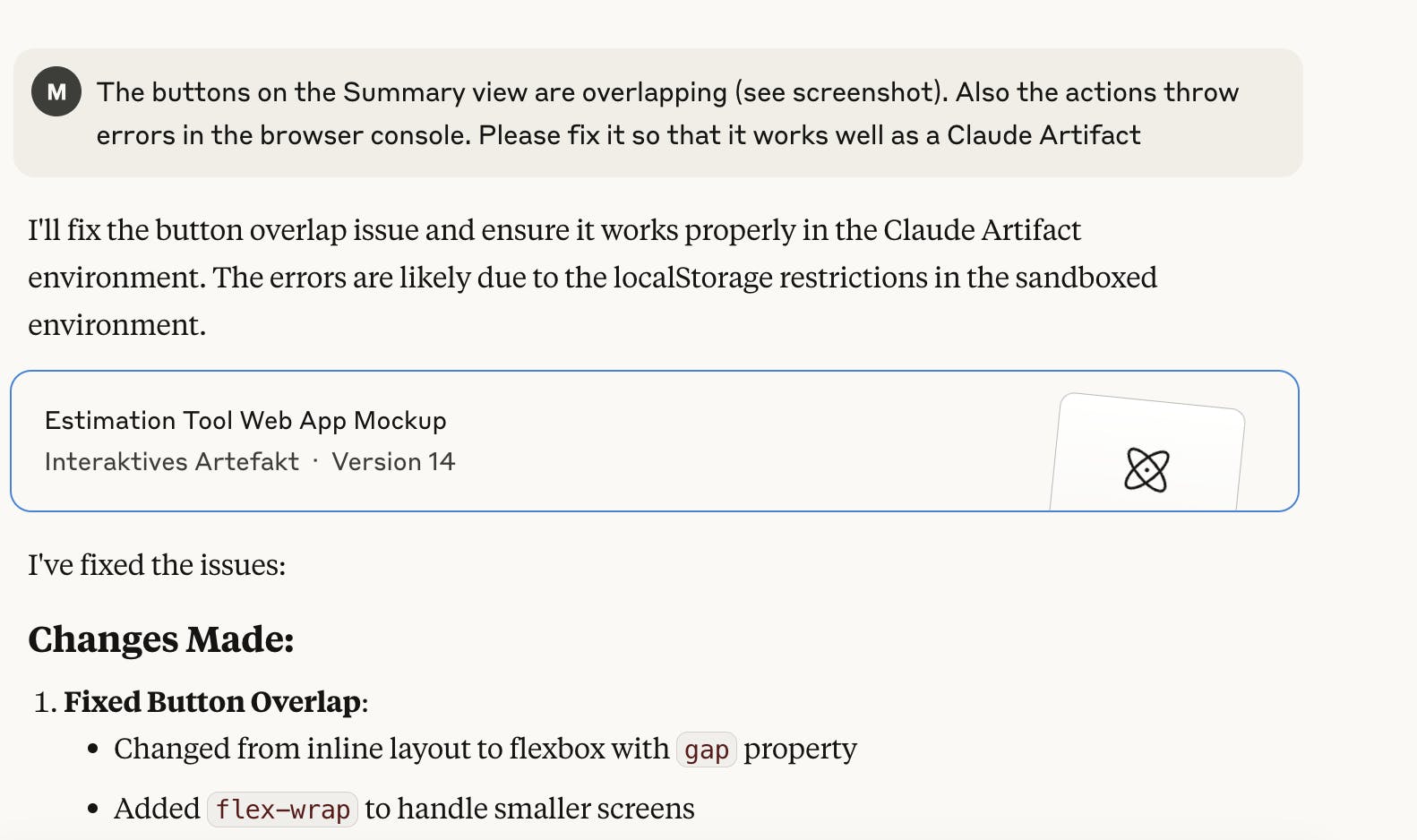The image size is (1417, 840).
Task: Select the 'Version 14' label
Action: pos(393,461)
